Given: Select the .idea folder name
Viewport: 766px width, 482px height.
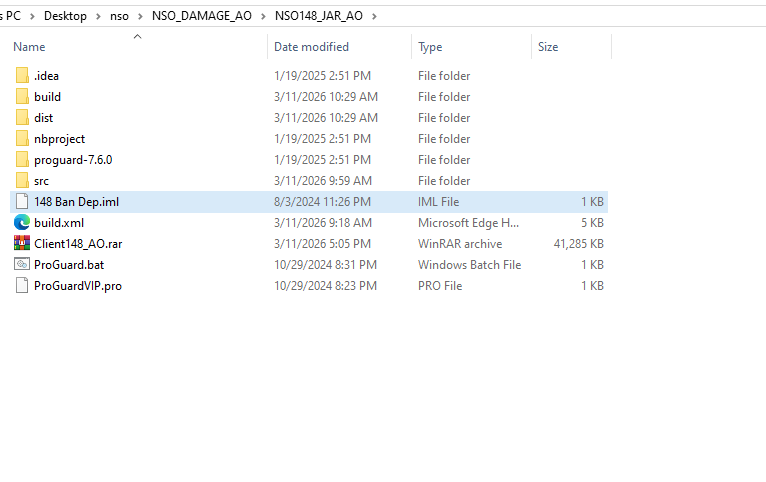Looking at the screenshot, I should click(x=46, y=76).
